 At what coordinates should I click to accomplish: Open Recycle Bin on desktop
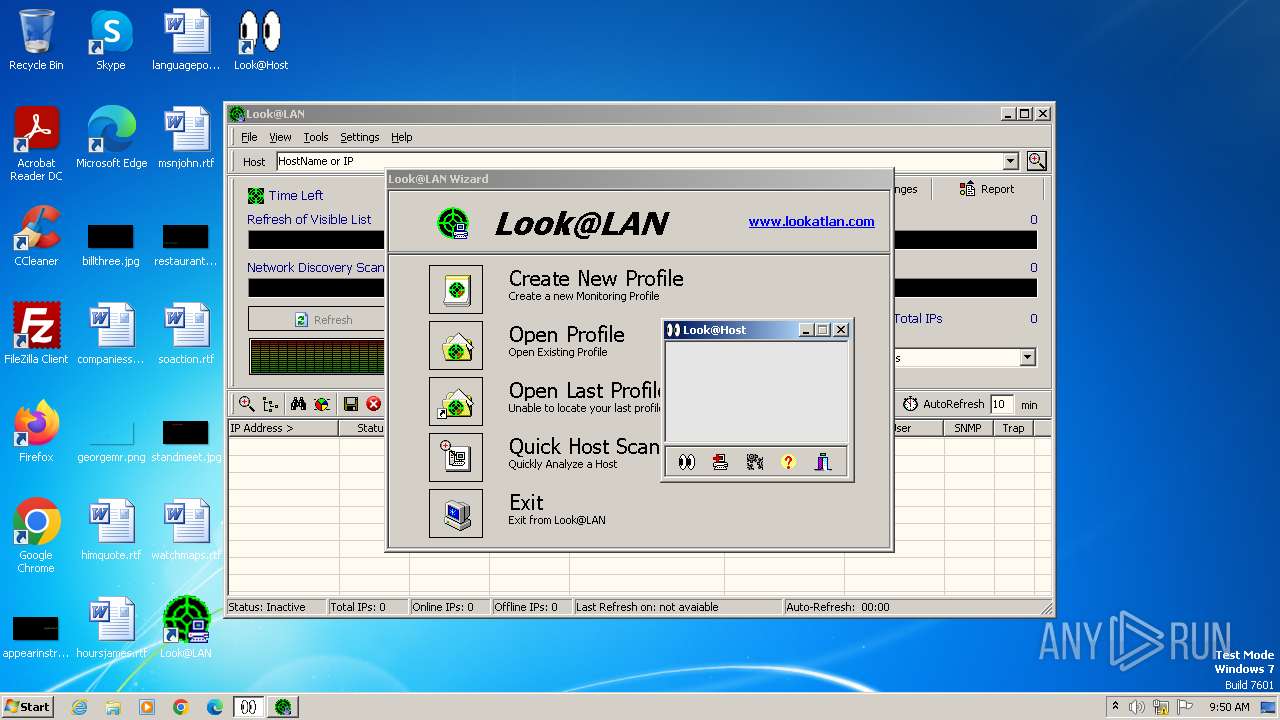[x=36, y=40]
